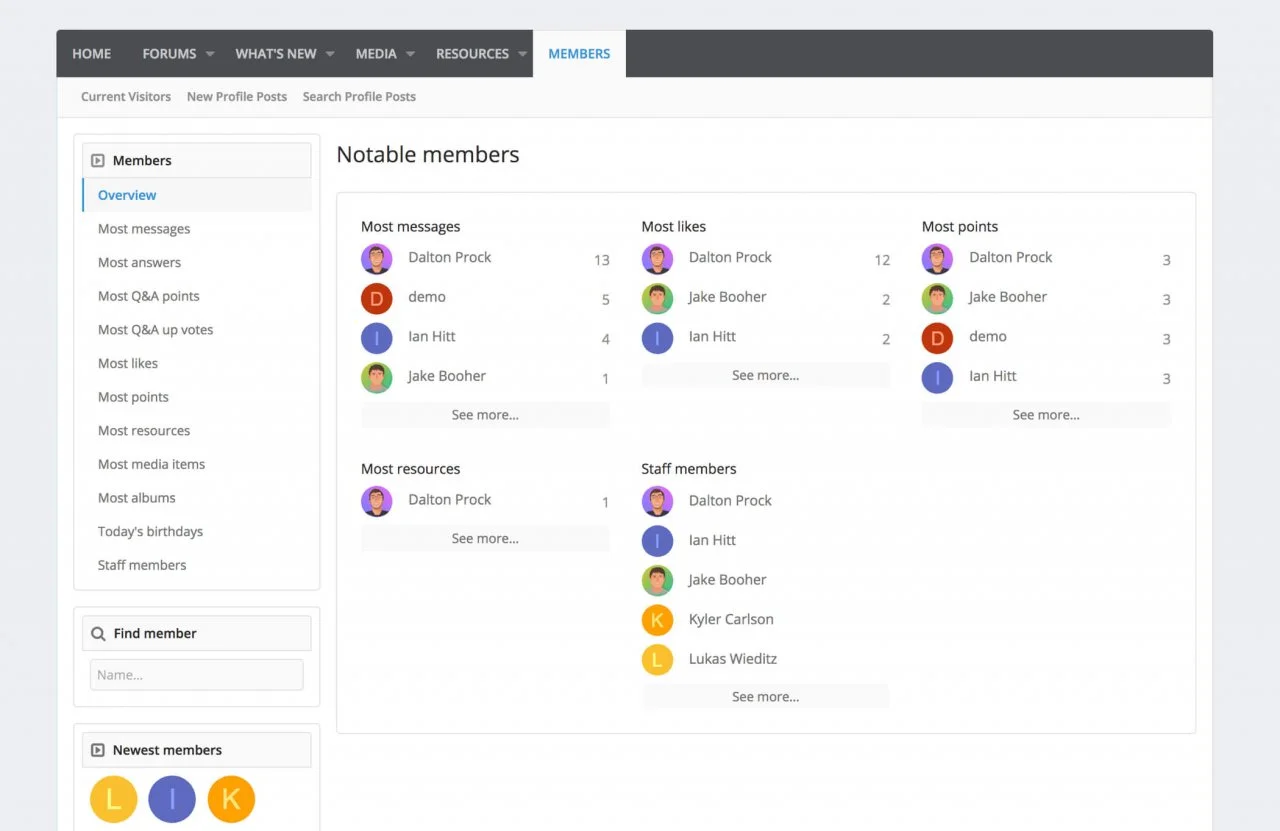Click the magnifier icon beside Find member
This screenshot has width=1280, height=831.
click(98, 634)
